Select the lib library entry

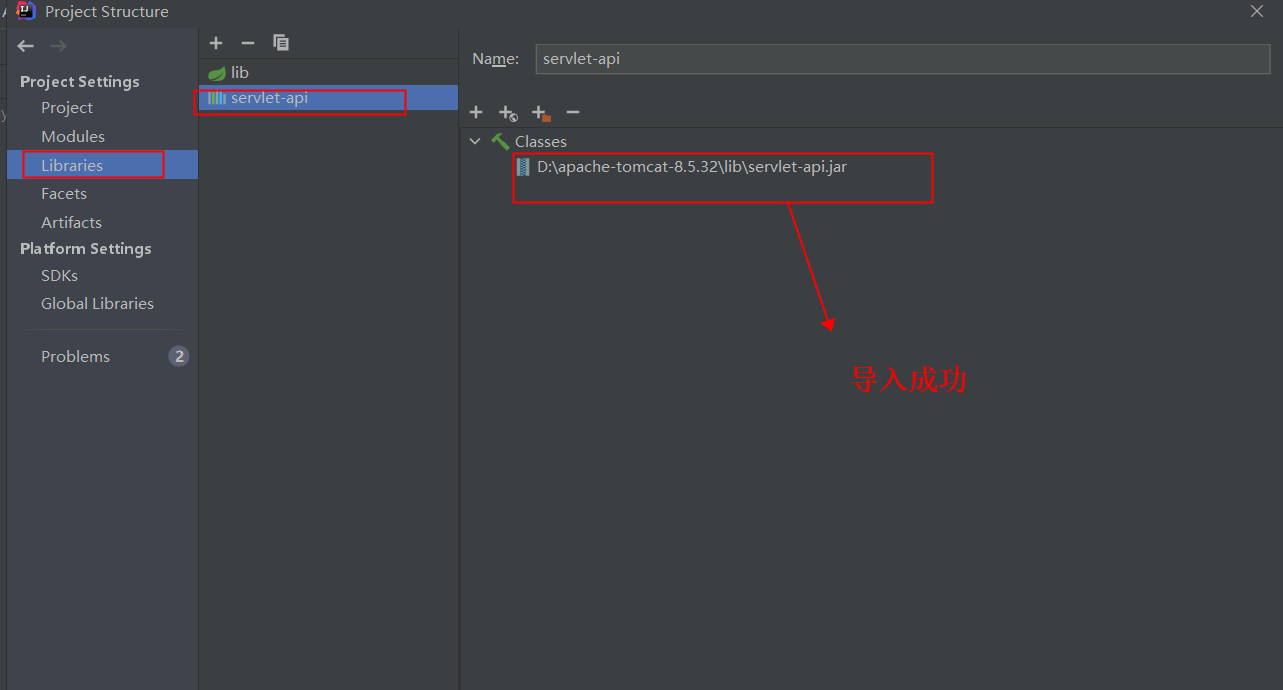coord(328,73)
